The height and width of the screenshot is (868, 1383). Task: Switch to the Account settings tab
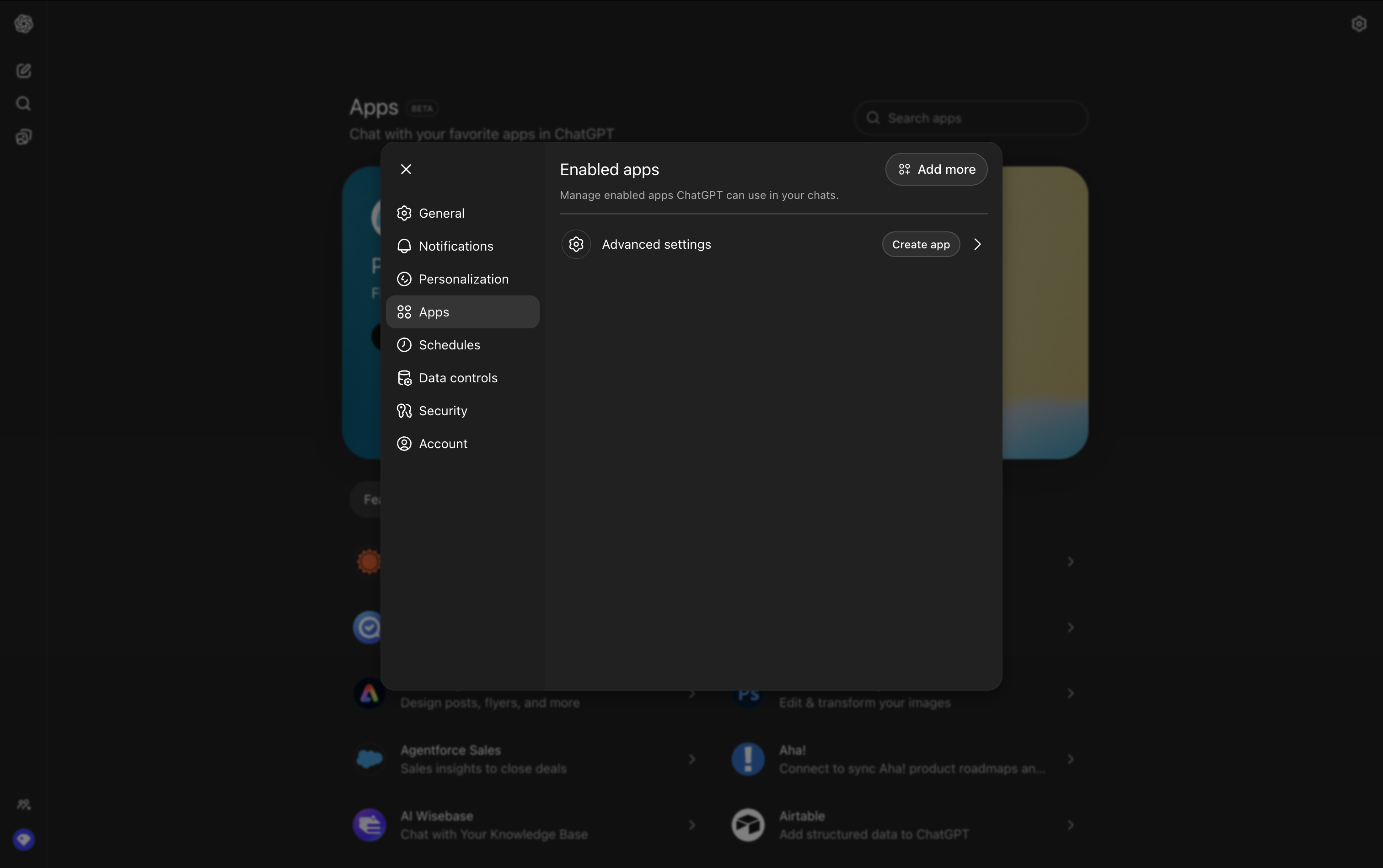(443, 444)
